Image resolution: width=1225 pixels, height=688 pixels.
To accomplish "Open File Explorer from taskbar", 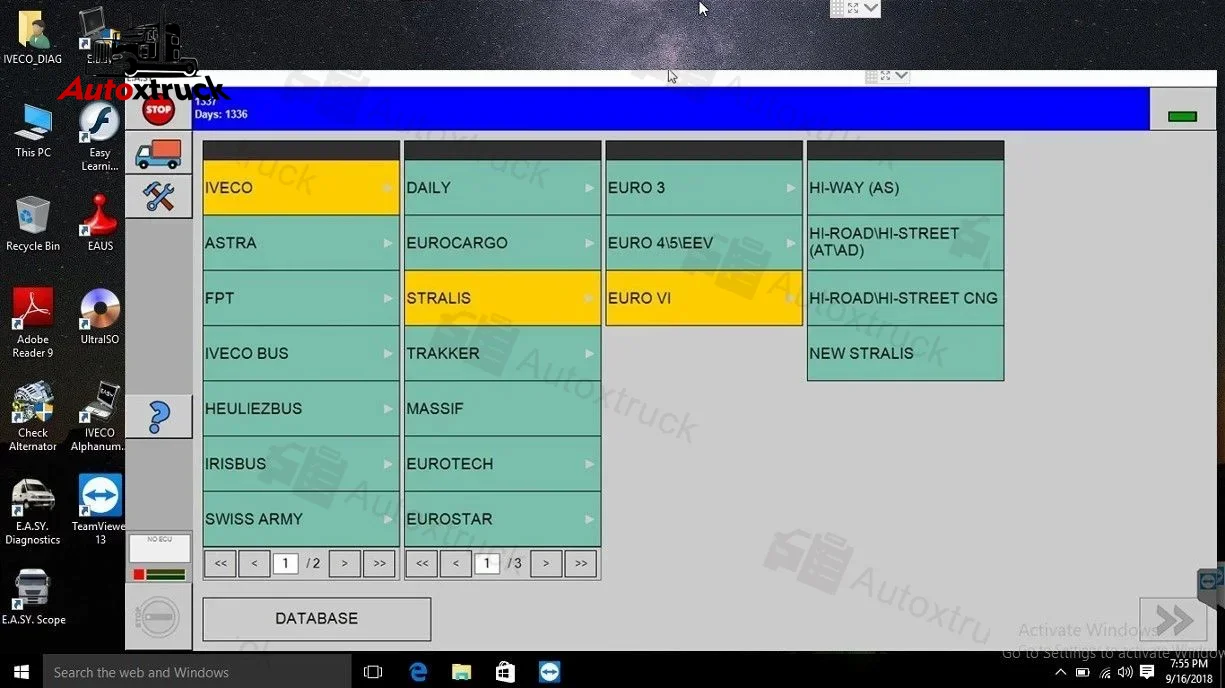I will click(x=461, y=672).
